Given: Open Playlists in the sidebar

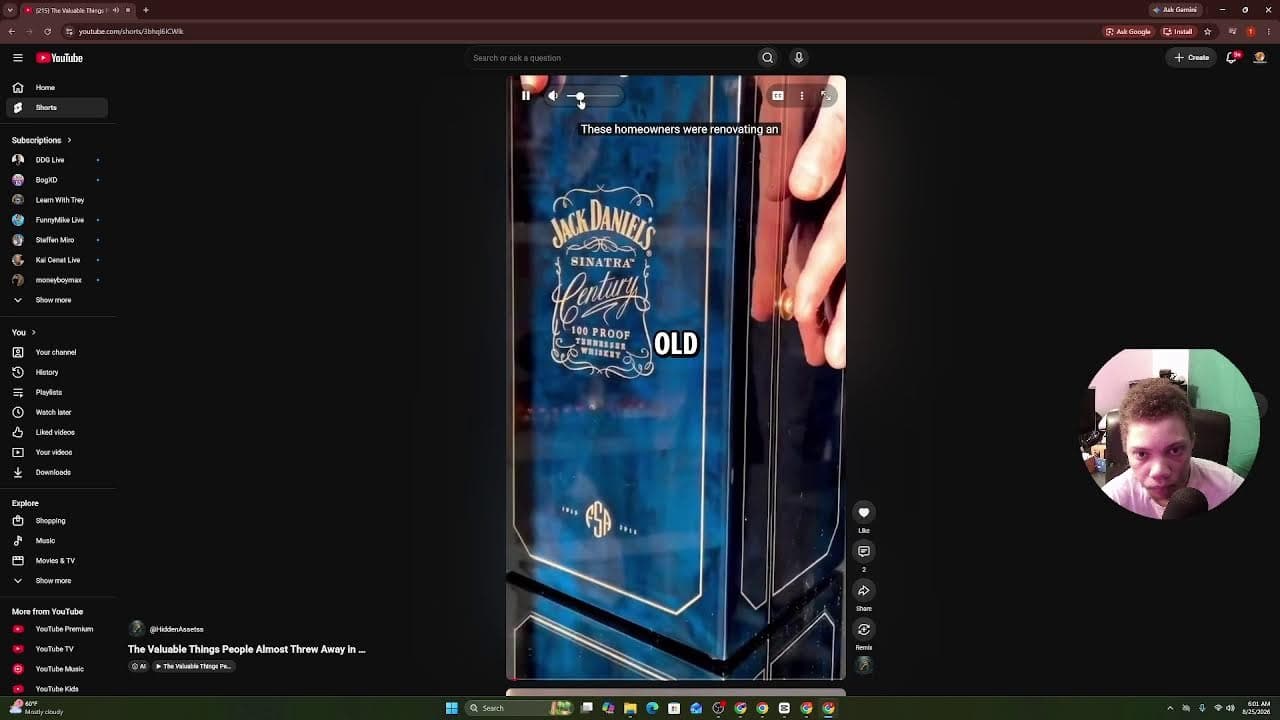Looking at the screenshot, I should coord(57,392).
